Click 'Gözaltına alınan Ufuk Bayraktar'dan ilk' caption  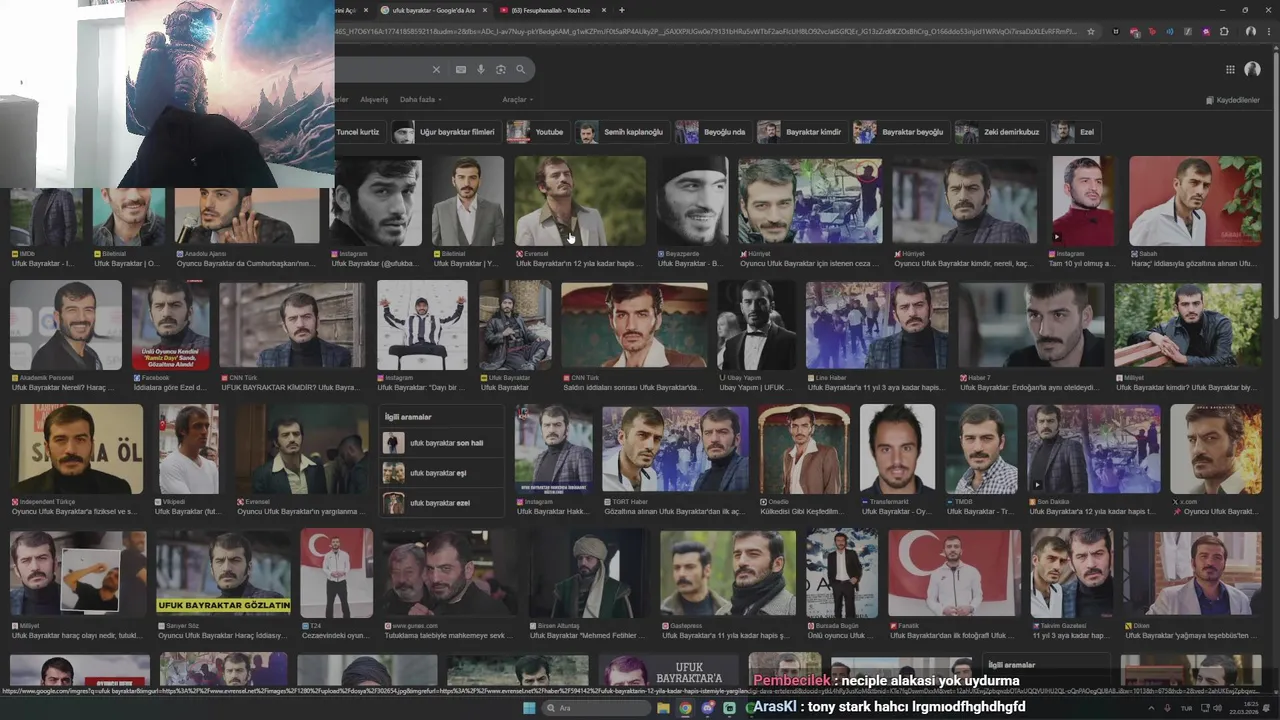click(674, 511)
